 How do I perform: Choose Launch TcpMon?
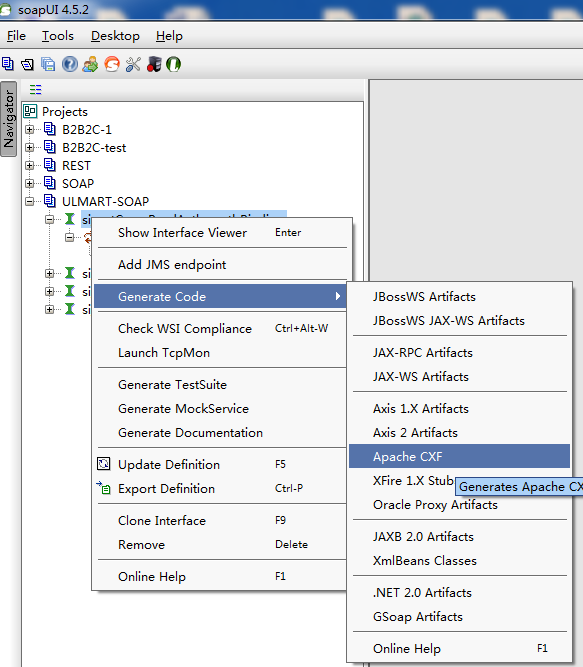[222, 353]
